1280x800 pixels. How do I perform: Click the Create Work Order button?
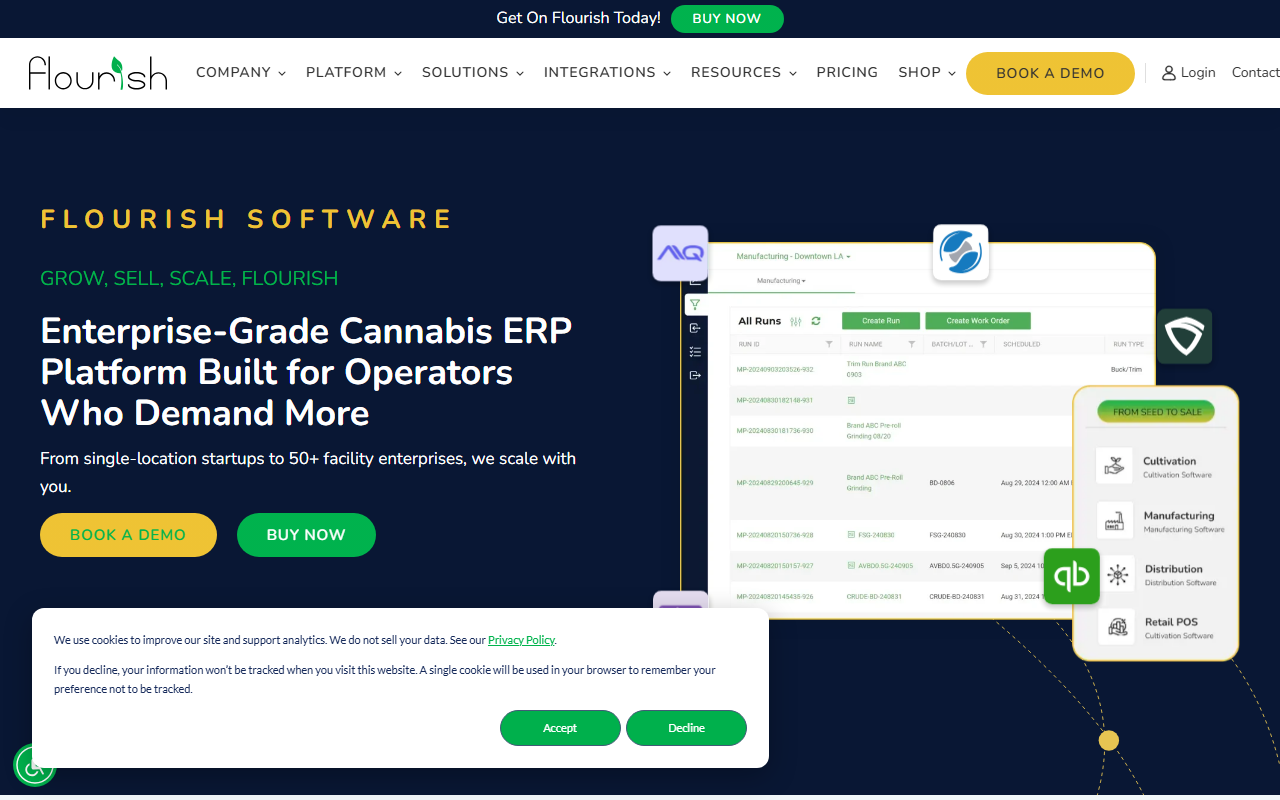(x=978, y=321)
